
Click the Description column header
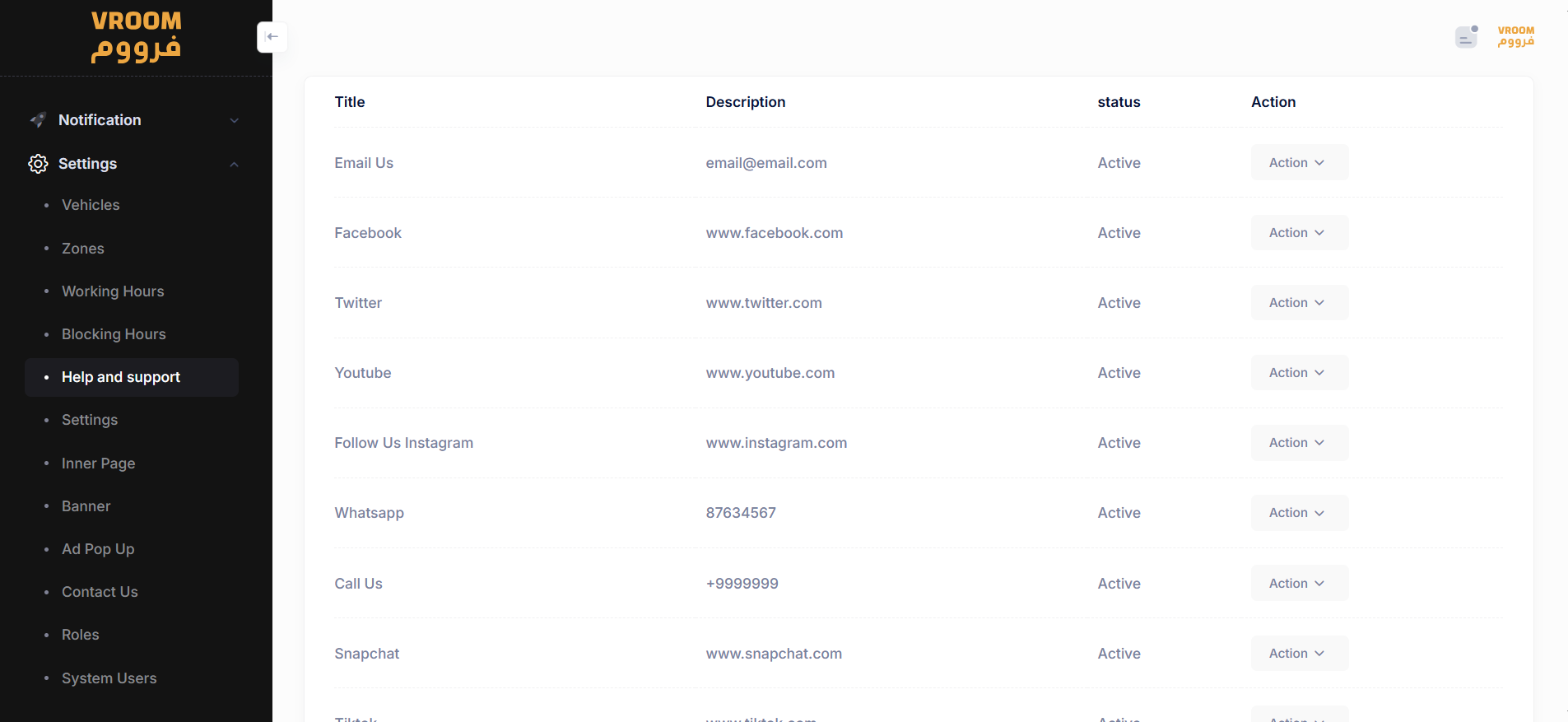(746, 102)
